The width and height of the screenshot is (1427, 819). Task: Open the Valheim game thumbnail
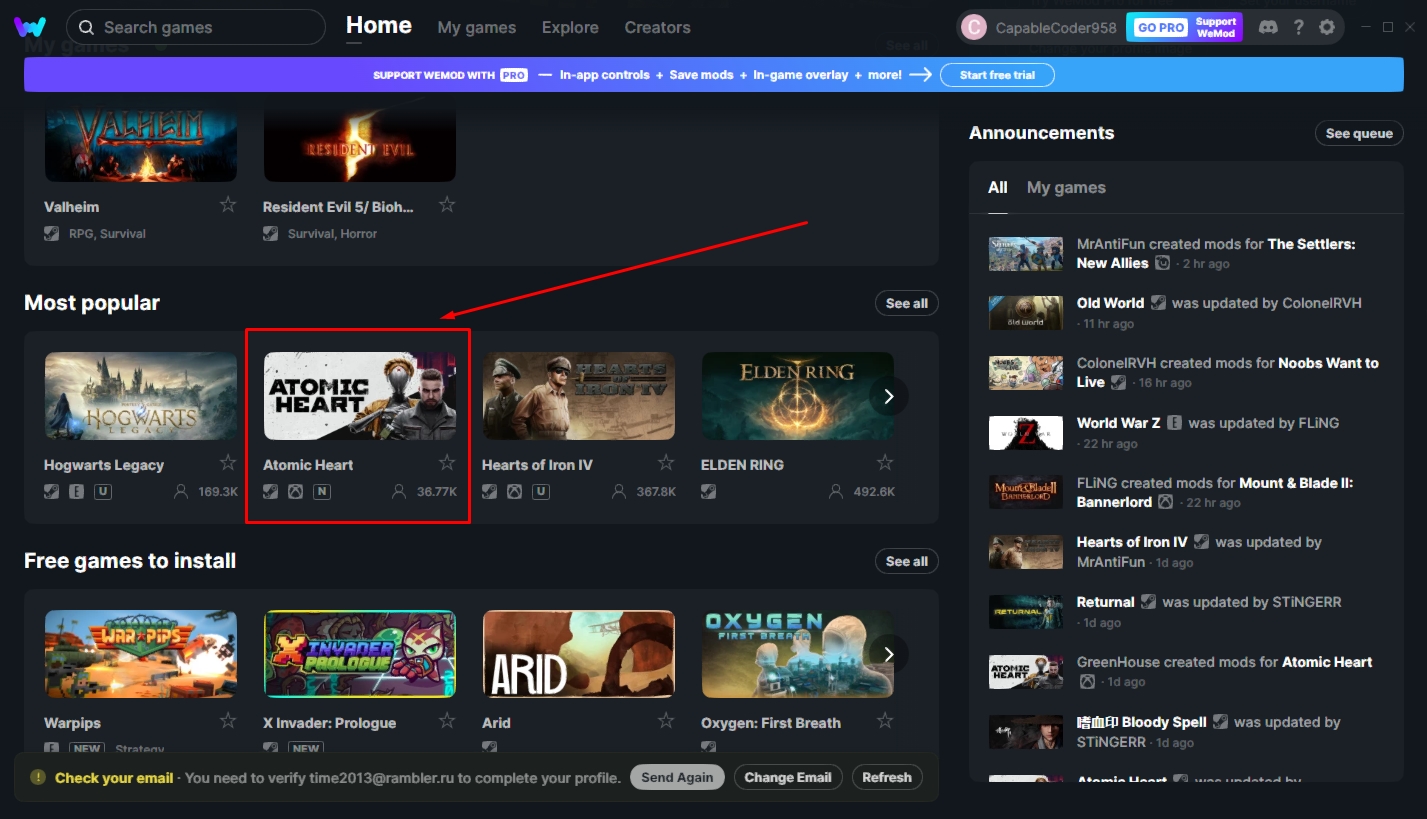click(x=141, y=139)
